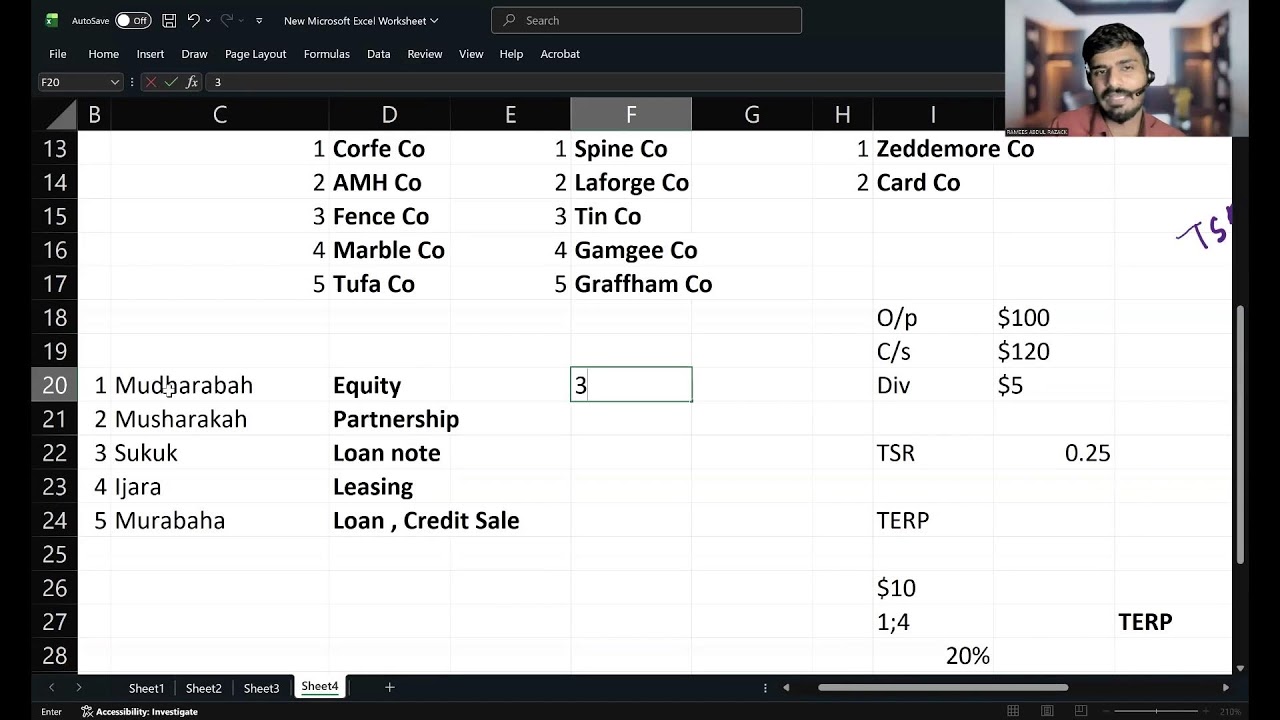
Task: Click the Select All corner triangle
Action: click(x=60, y=115)
